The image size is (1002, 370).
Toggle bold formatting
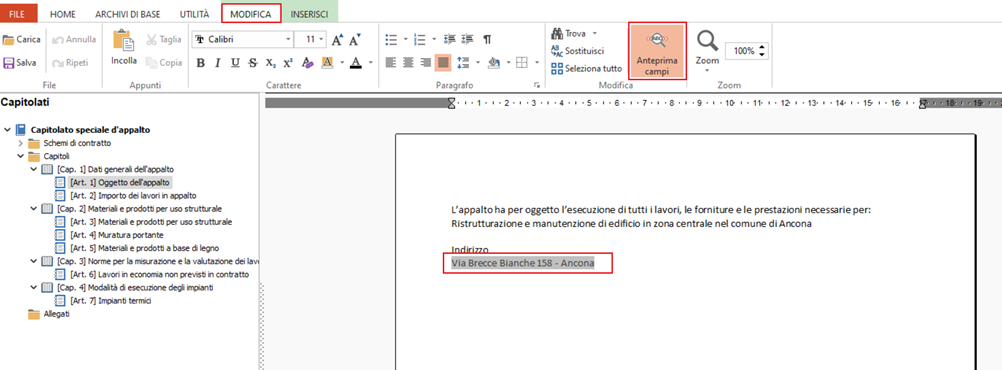pos(201,63)
